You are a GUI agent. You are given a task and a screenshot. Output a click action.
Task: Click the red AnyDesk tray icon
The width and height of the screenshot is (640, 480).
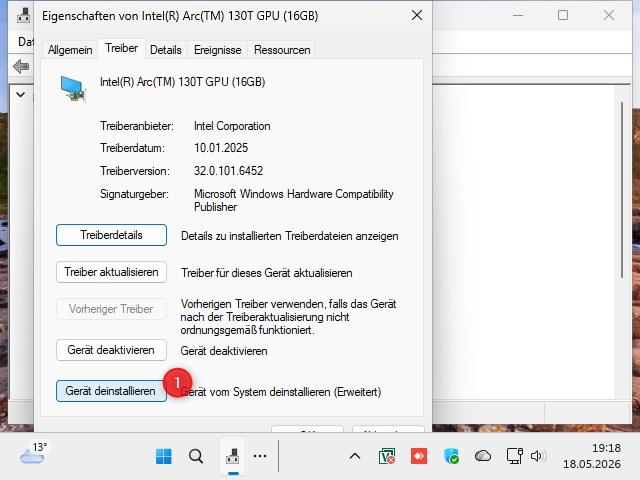tap(419, 456)
